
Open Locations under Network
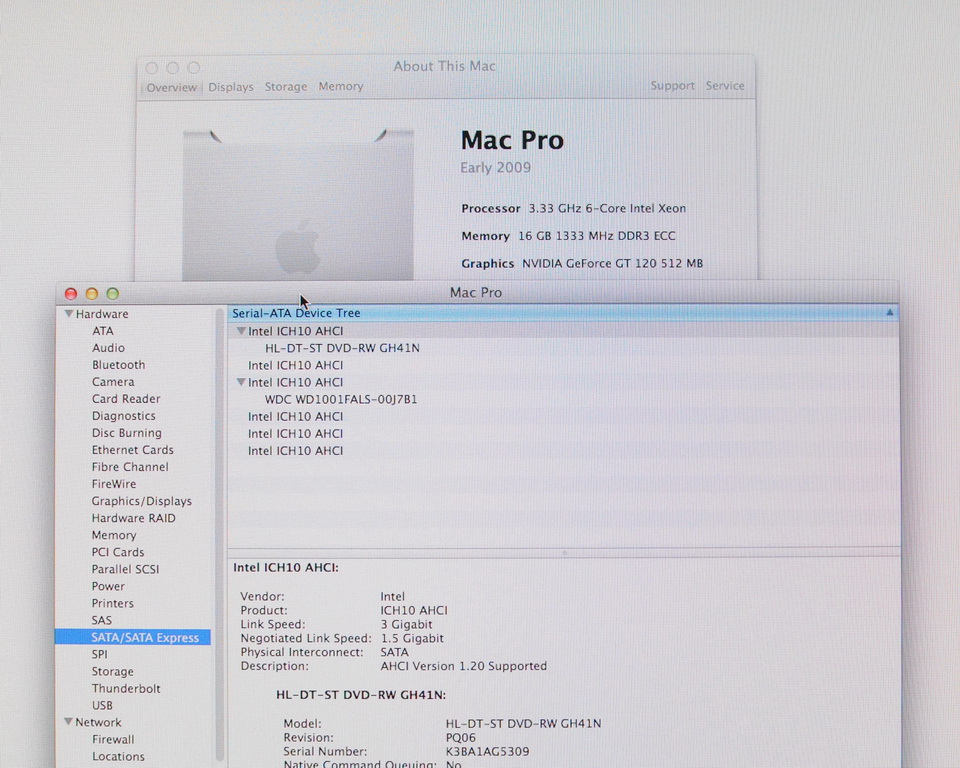tap(118, 756)
